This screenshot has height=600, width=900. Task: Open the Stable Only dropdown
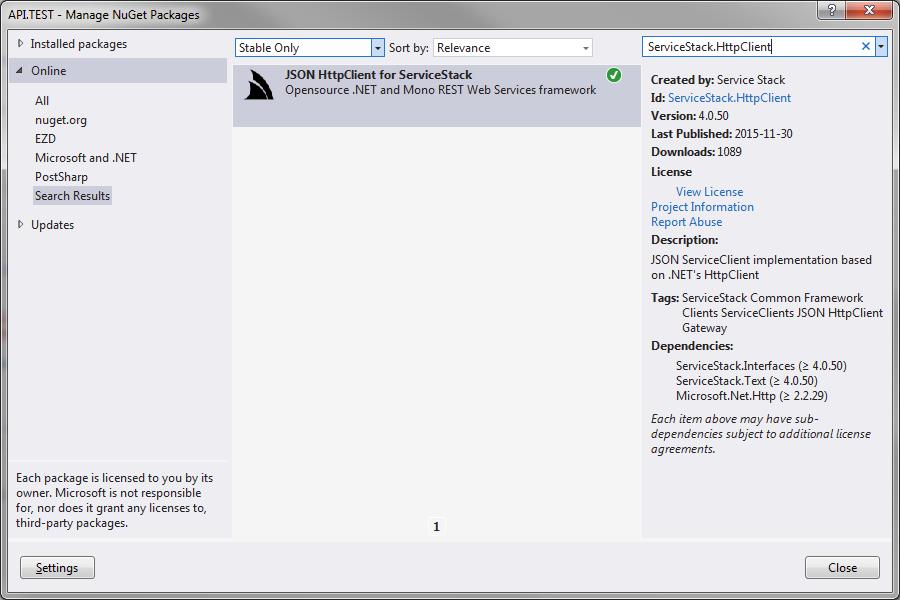click(x=309, y=48)
